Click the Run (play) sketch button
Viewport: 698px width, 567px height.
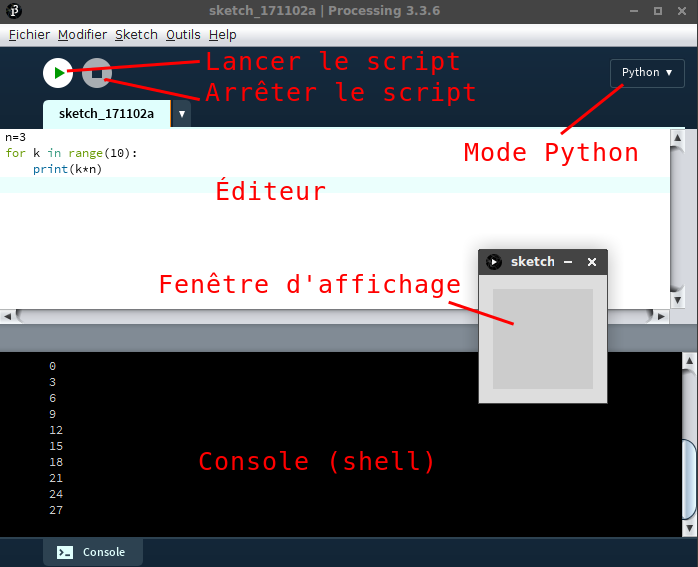58,73
